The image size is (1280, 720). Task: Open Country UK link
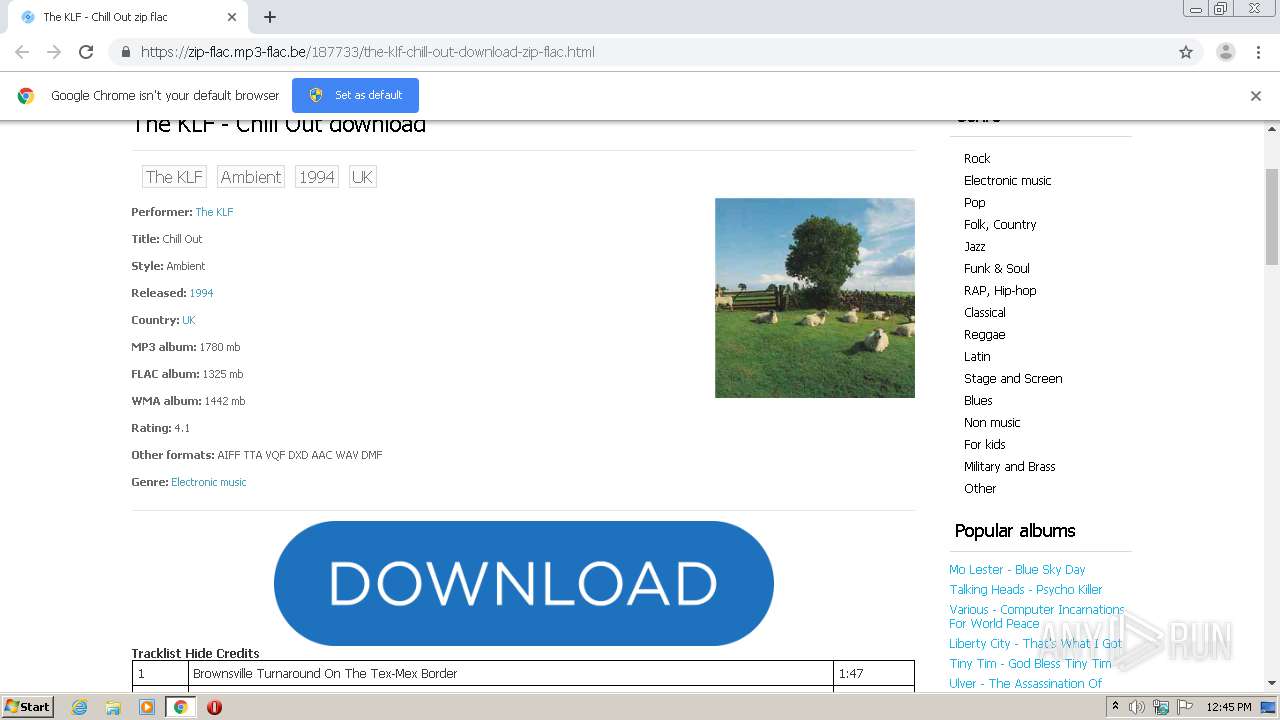[189, 320]
